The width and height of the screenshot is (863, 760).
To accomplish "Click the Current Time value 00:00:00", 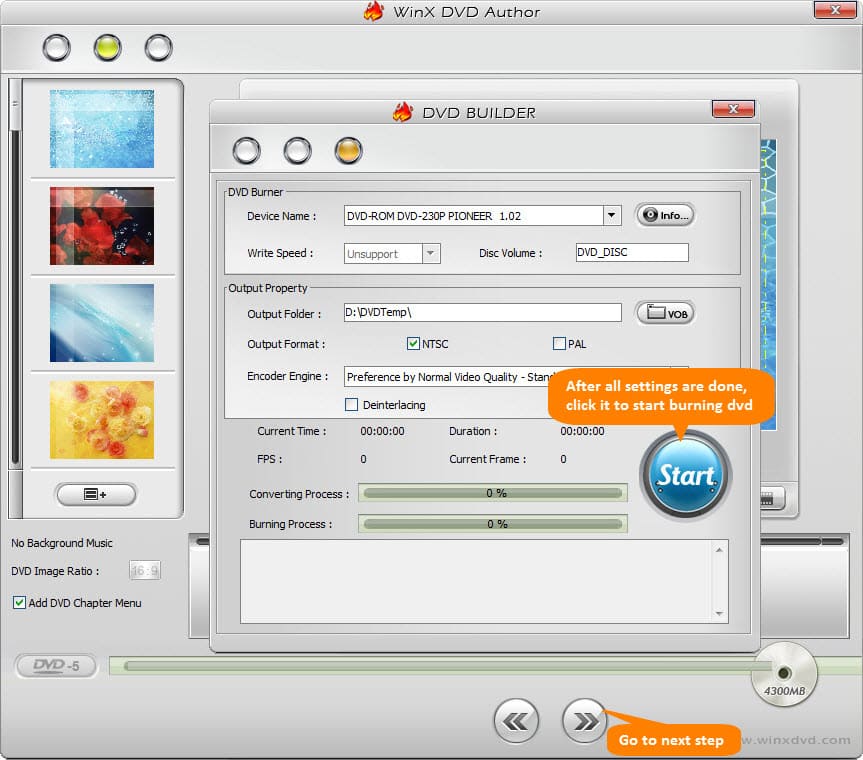I will tap(382, 431).
